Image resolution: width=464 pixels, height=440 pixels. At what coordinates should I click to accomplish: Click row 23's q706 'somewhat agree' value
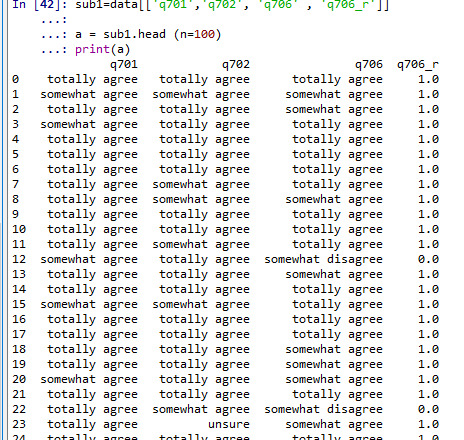tap(334, 425)
